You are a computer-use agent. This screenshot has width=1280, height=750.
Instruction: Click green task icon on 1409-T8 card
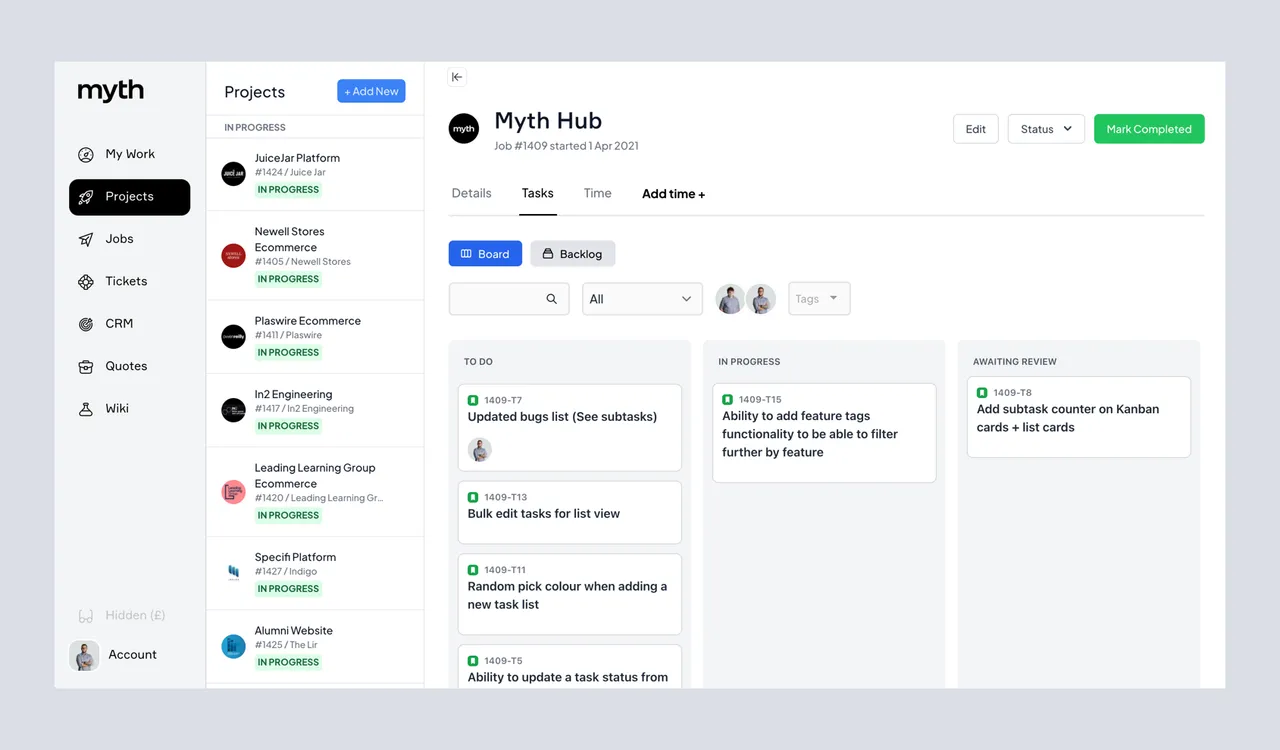(982, 393)
